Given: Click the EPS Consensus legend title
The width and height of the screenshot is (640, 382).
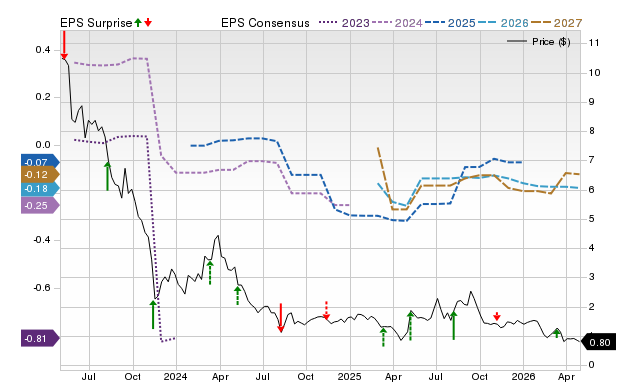Looking at the screenshot, I should click(x=265, y=23).
